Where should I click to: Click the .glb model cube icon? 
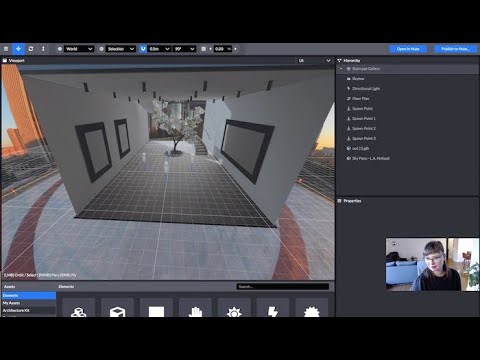349,149
